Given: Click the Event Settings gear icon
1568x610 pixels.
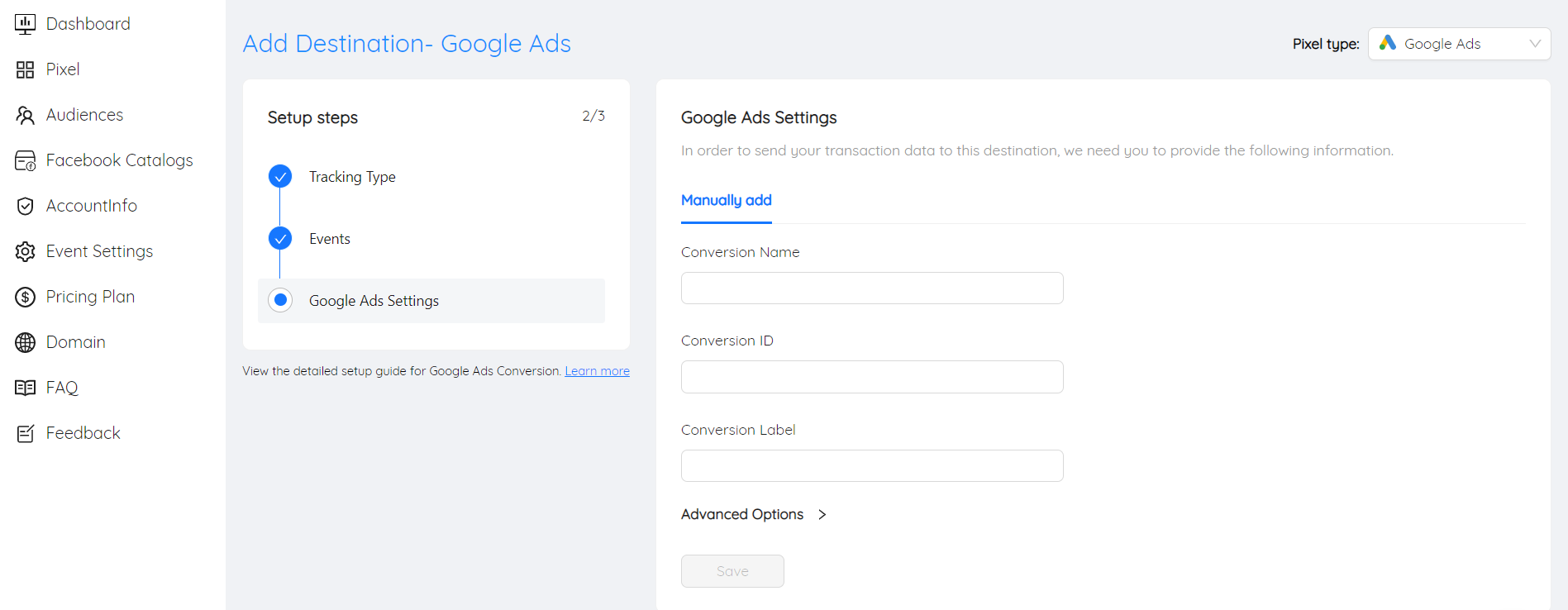Looking at the screenshot, I should pyautogui.click(x=26, y=251).
